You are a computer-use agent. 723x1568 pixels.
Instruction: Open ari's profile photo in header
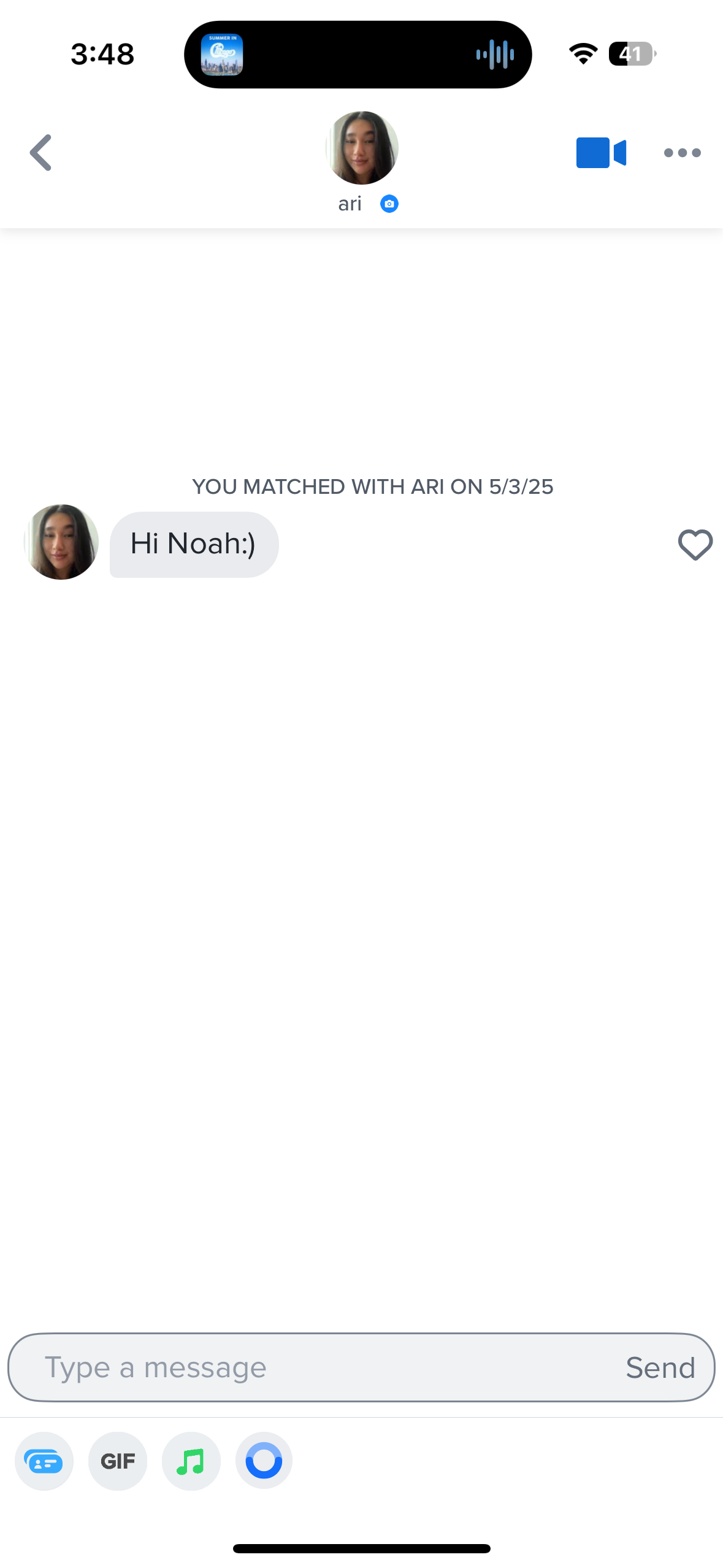[x=362, y=148]
